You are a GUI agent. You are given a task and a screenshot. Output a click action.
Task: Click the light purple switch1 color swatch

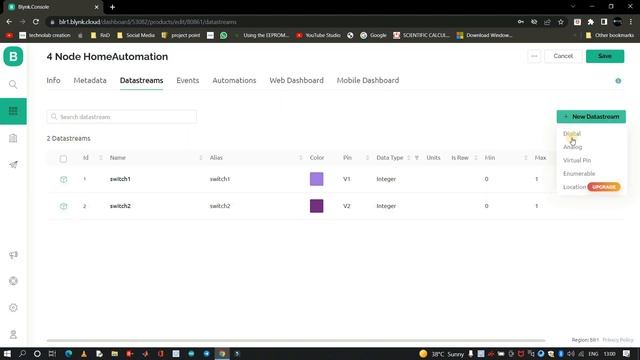pos(316,179)
